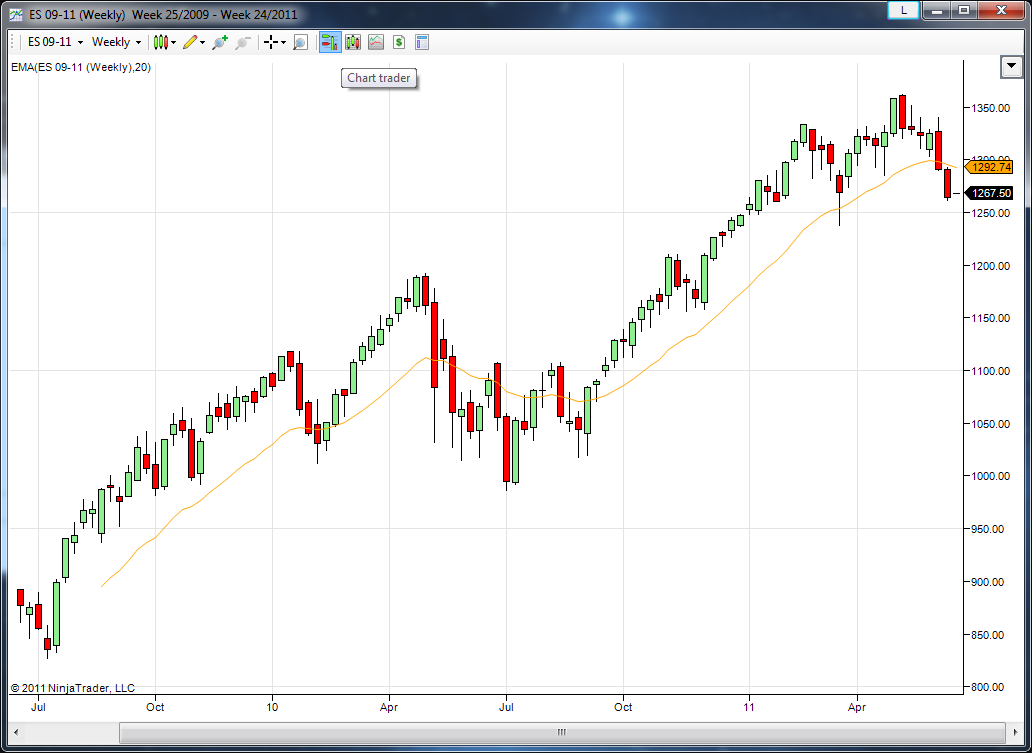The image size is (1032, 753).
Task: Minimize the chart window
Action: (936, 11)
